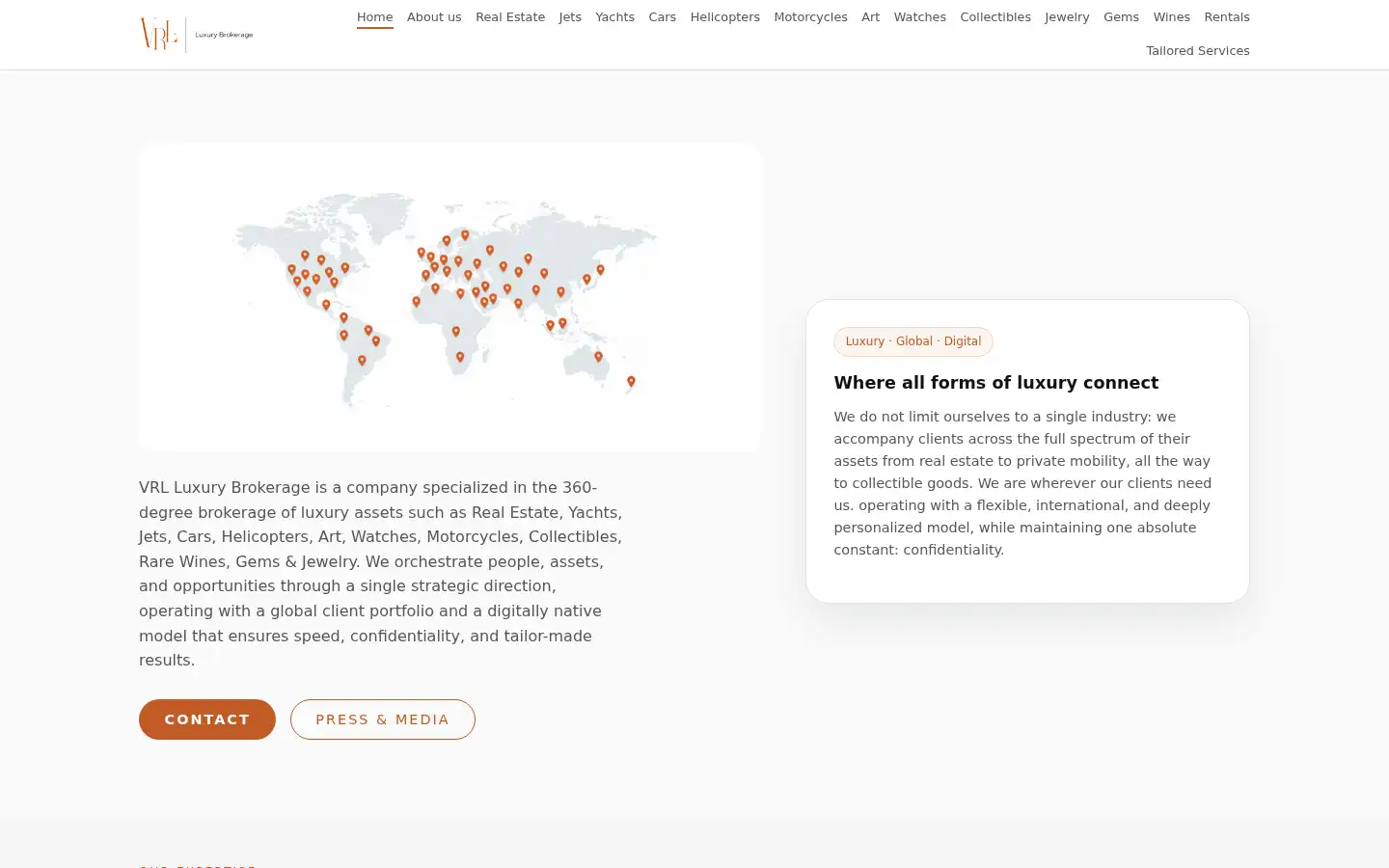Open the Helicopters page

coord(725,17)
